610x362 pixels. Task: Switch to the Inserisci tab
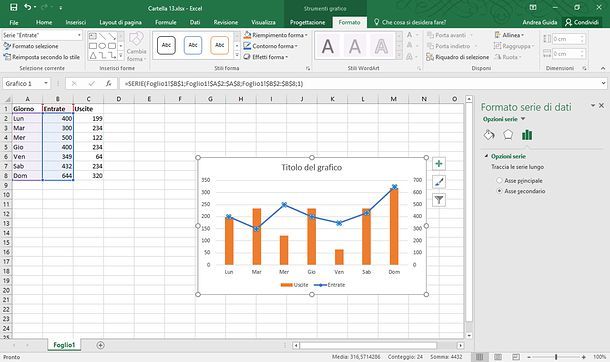tap(76, 22)
